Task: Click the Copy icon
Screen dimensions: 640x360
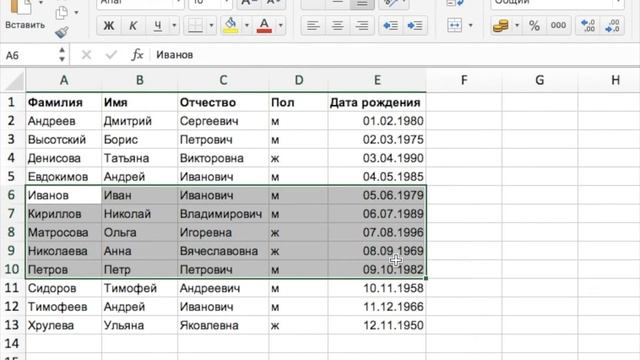Action: 62,13
